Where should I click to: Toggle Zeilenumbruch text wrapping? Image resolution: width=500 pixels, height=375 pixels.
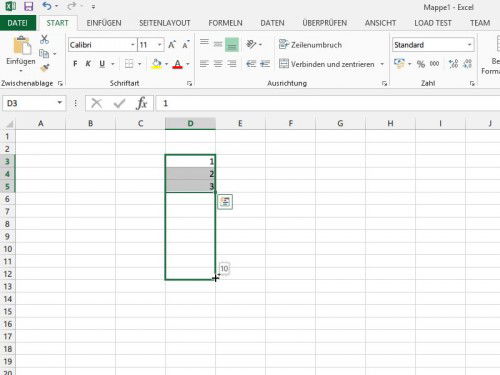(x=310, y=44)
